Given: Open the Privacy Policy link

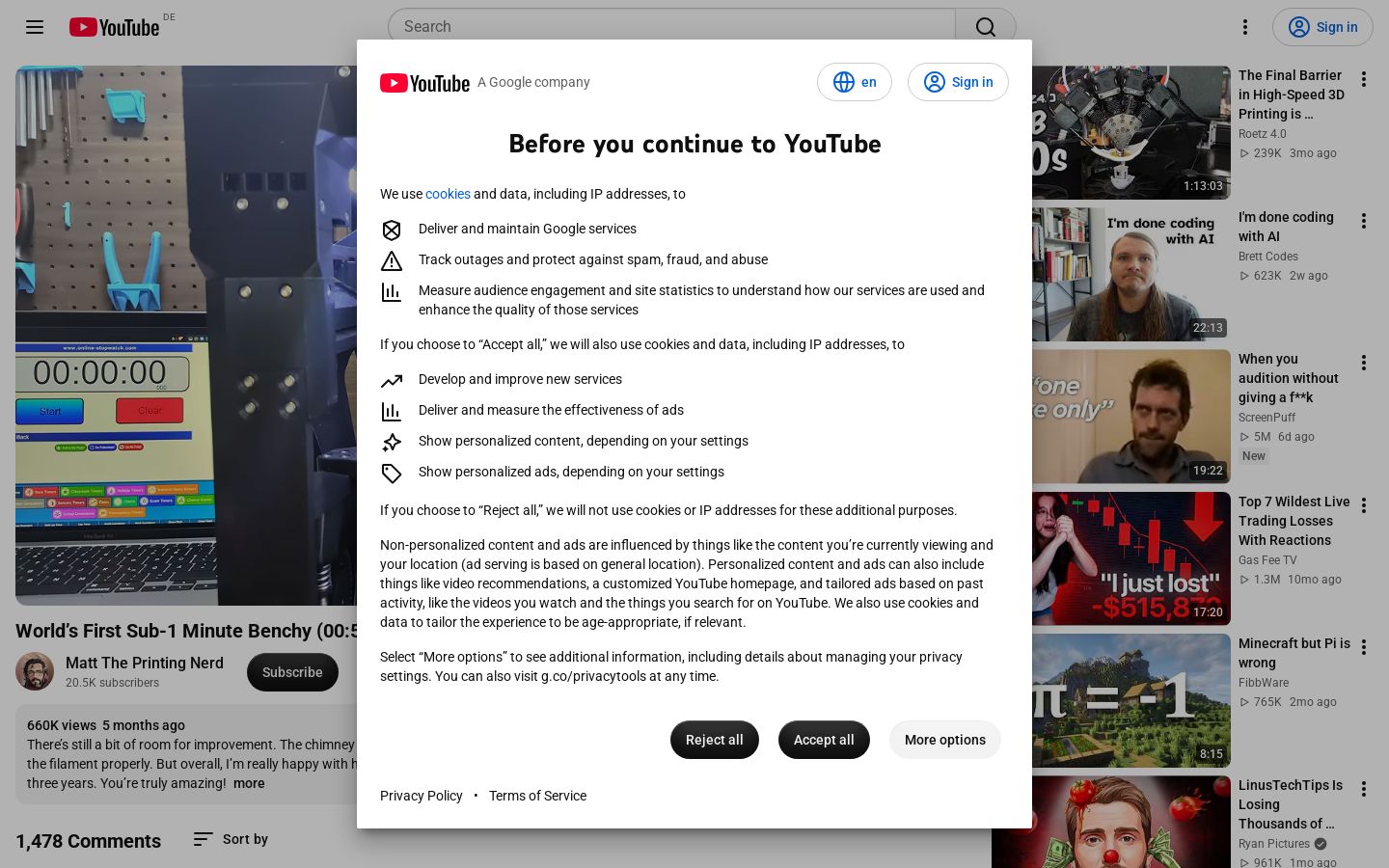Looking at the screenshot, I should point(422,796).
